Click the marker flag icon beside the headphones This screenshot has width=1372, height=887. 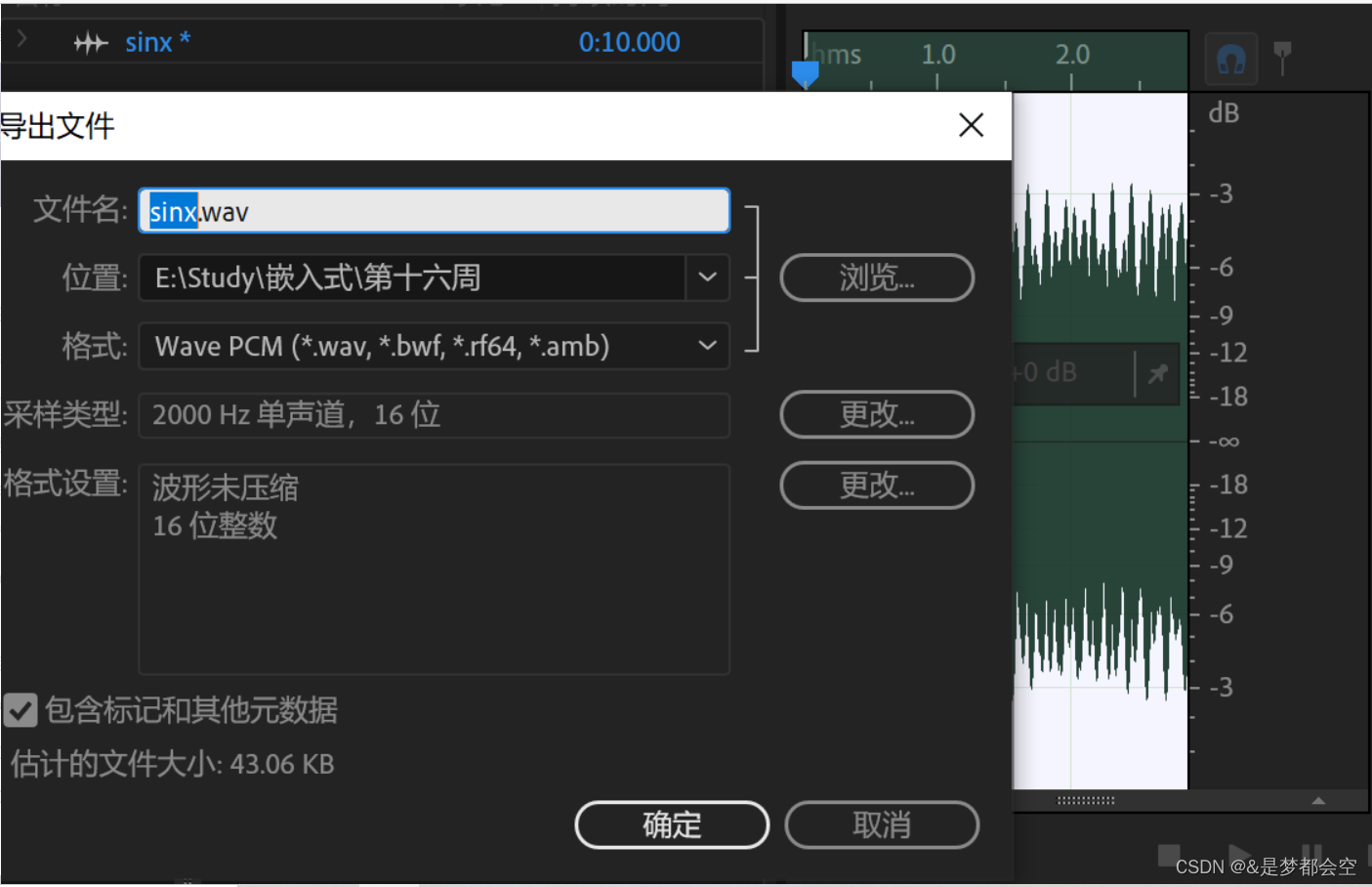1283,58
